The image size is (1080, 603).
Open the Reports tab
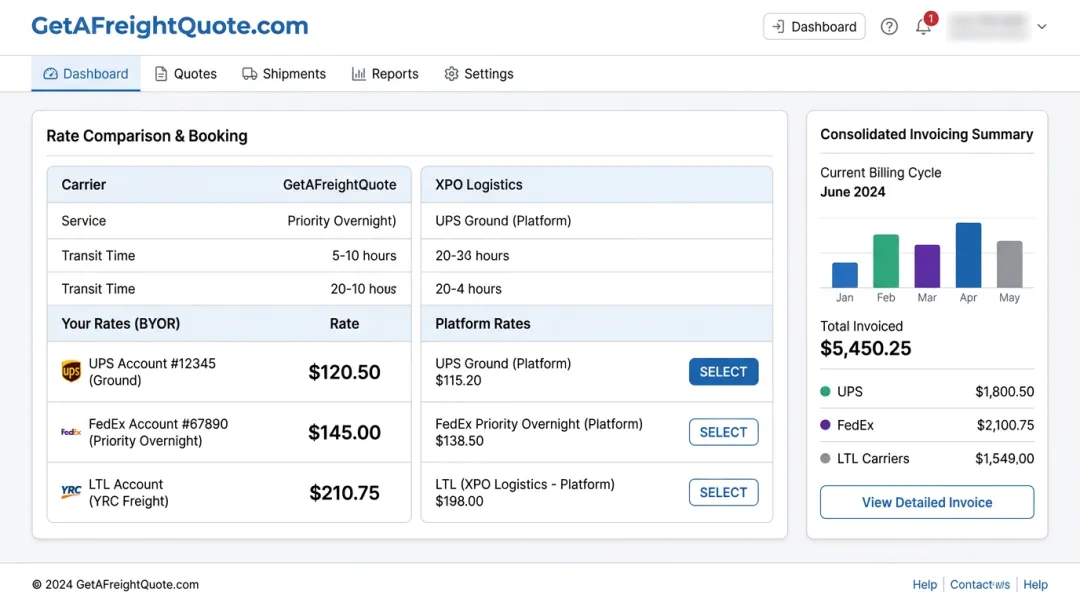tap(385, 74)
